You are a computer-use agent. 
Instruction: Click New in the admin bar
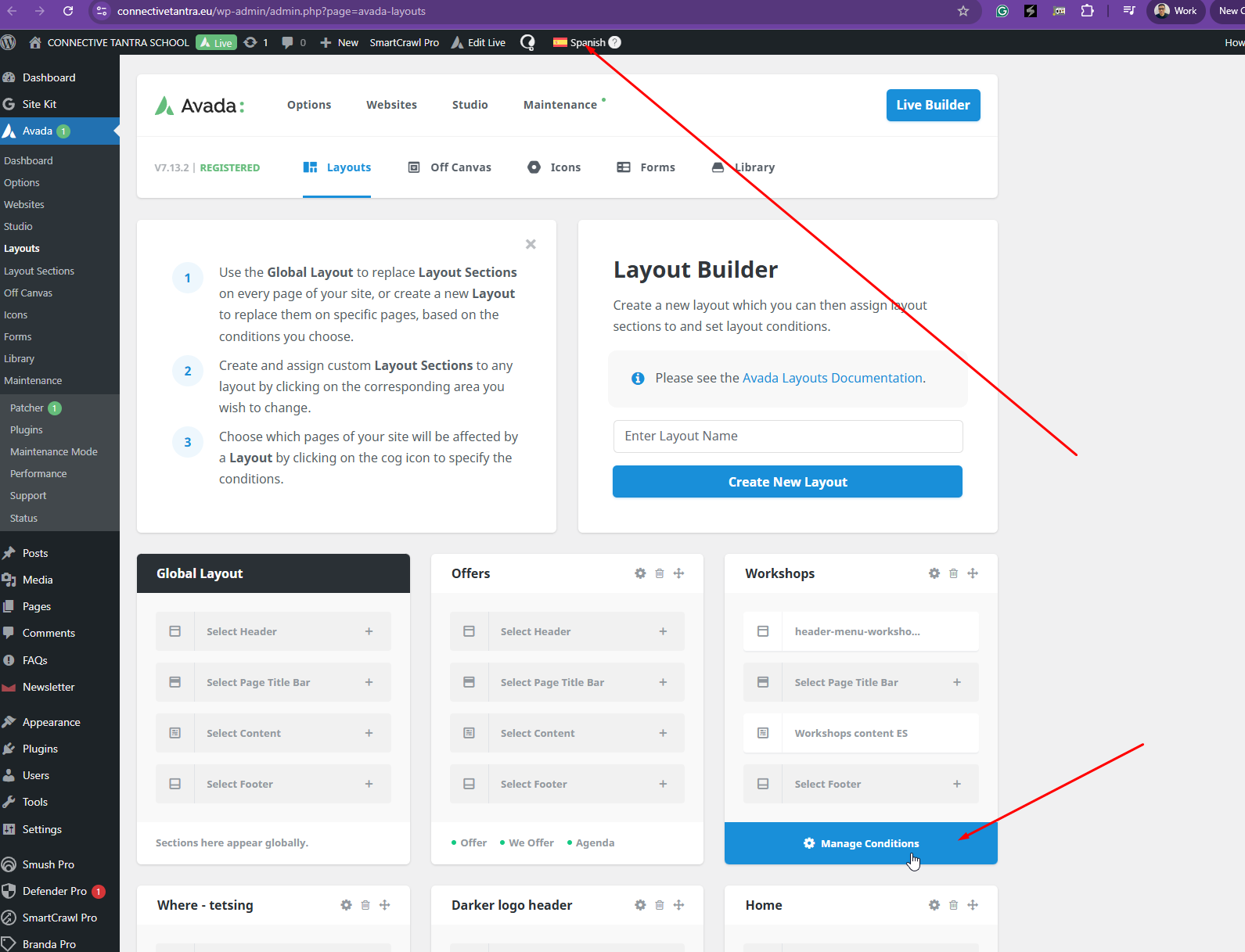pos(339,42)
